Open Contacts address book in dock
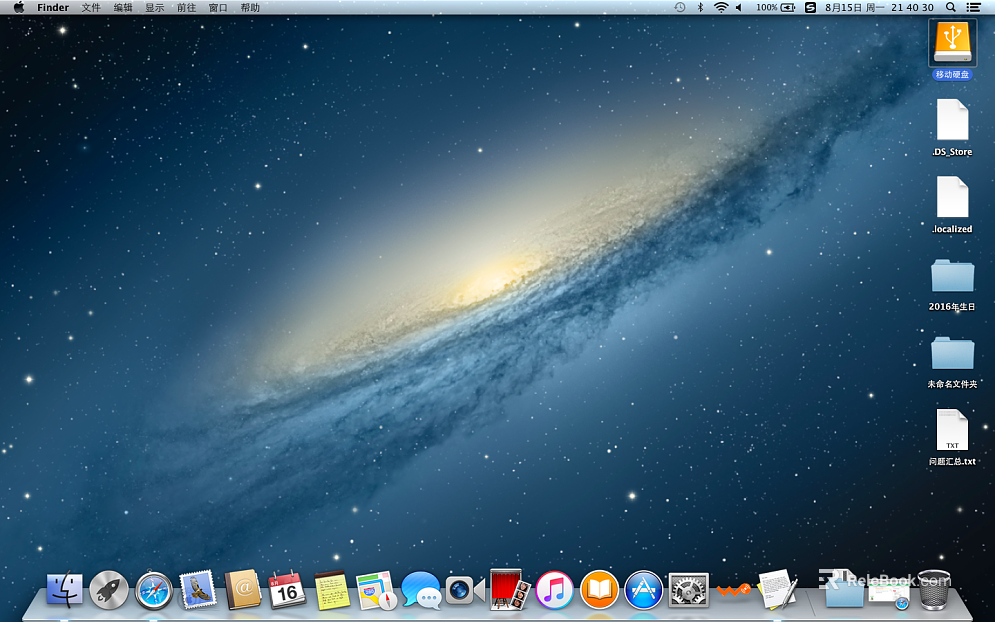Image resolution: width=995 pixels, height=622 pixels. point(242,590)
